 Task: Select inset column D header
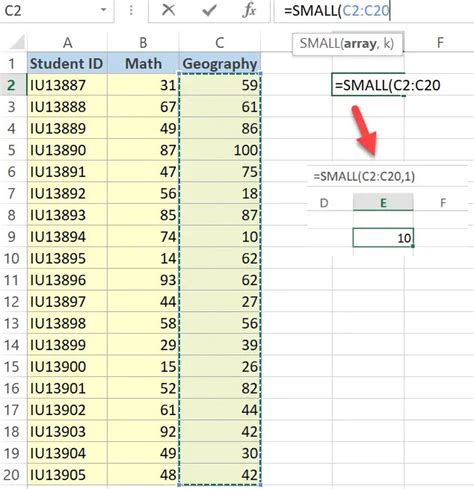[324, 203]
